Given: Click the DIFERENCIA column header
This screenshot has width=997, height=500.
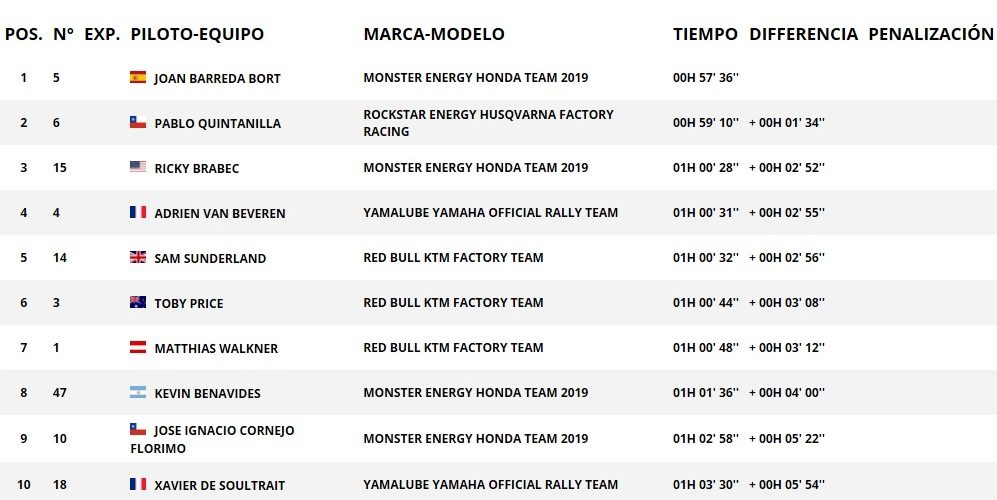Looking at the screenshot, I should 803,34.
